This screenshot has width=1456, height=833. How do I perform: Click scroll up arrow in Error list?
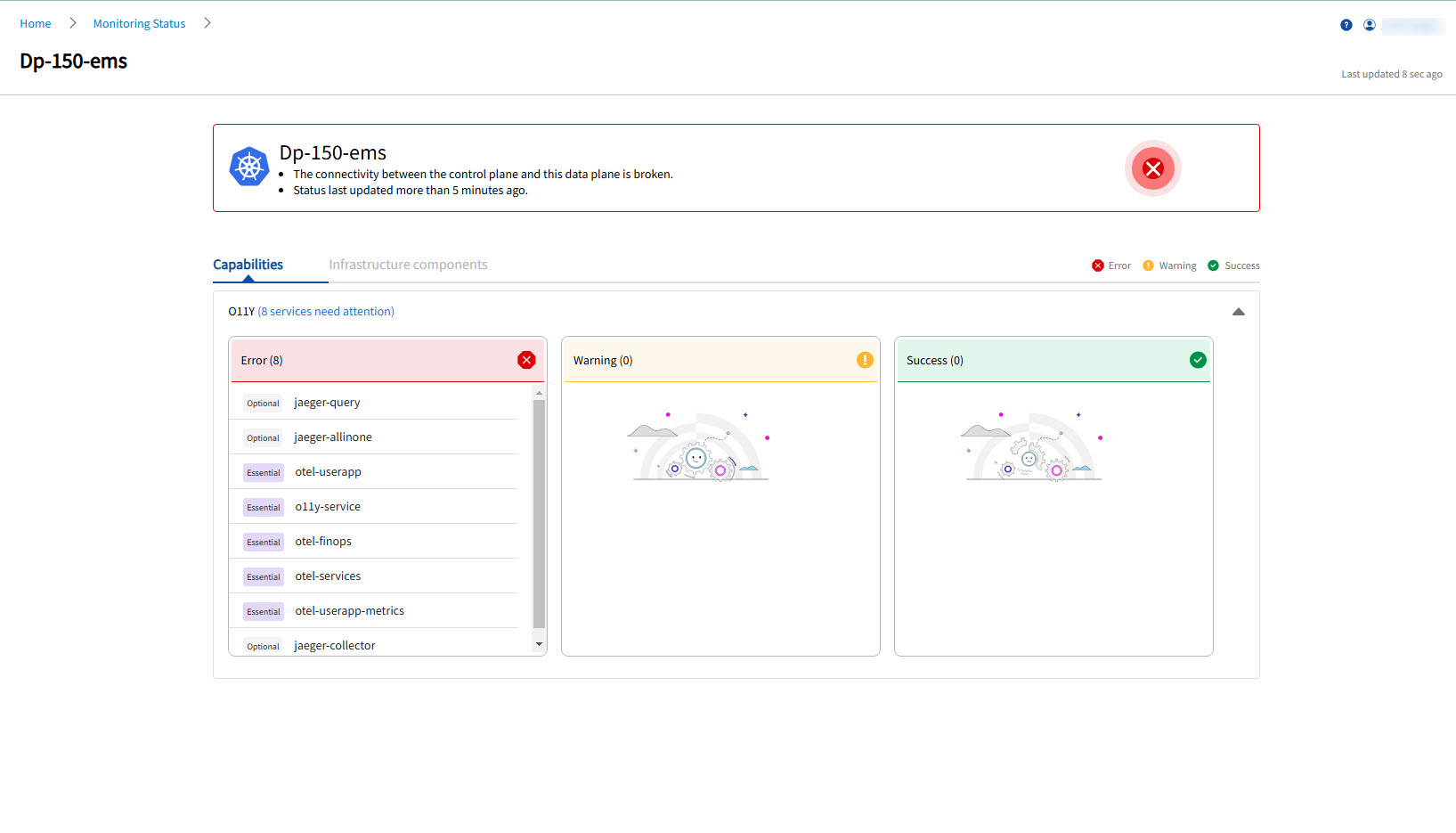pos(539,393)
